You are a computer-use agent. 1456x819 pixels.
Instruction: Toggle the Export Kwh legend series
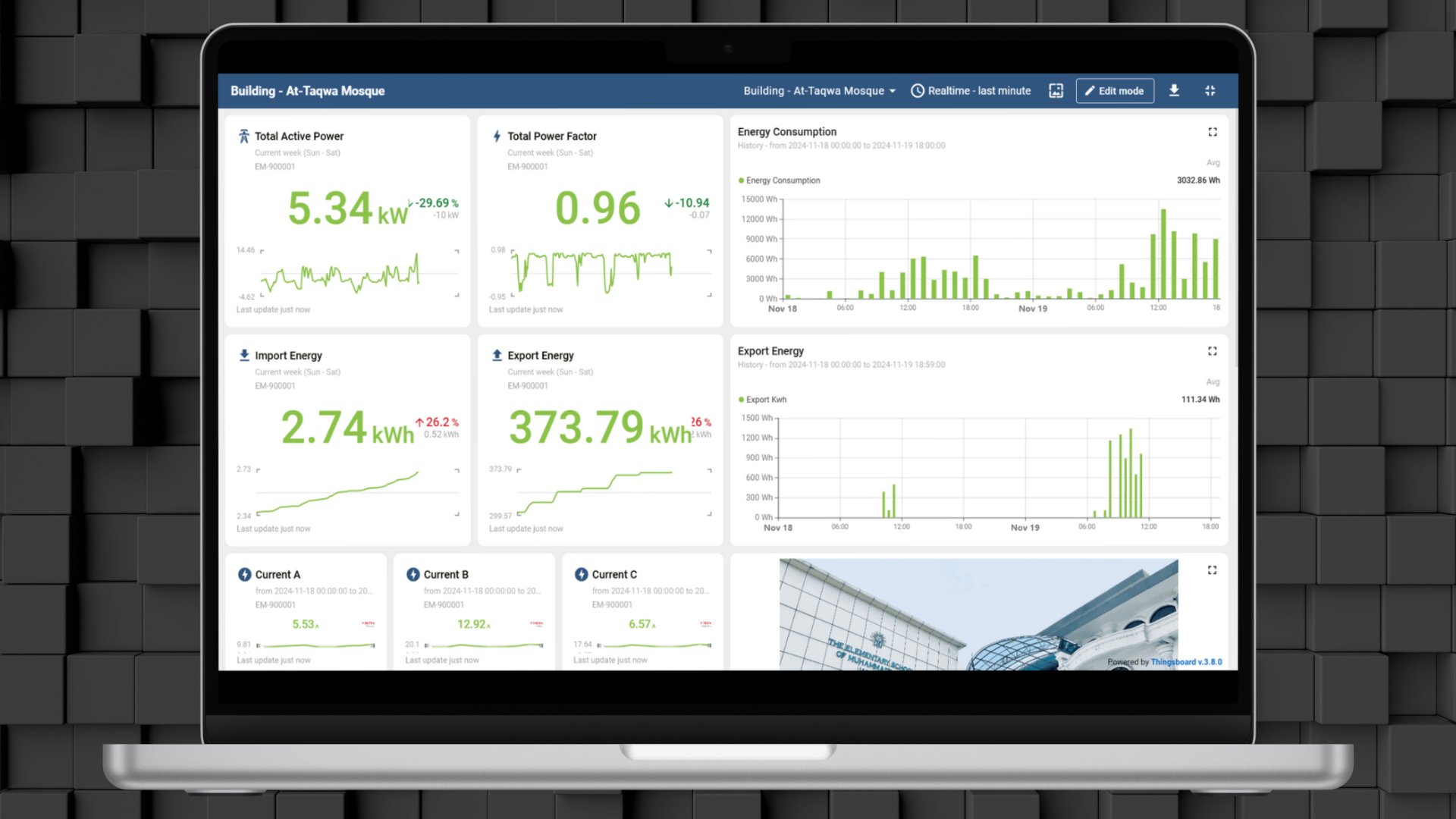coord(762,400)
